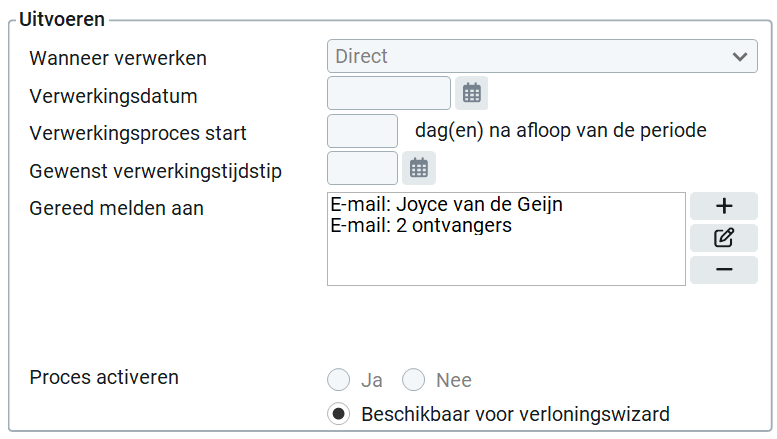777x439 pixels.
Task: Click the Proces activeren label
Action: point(104,378)
